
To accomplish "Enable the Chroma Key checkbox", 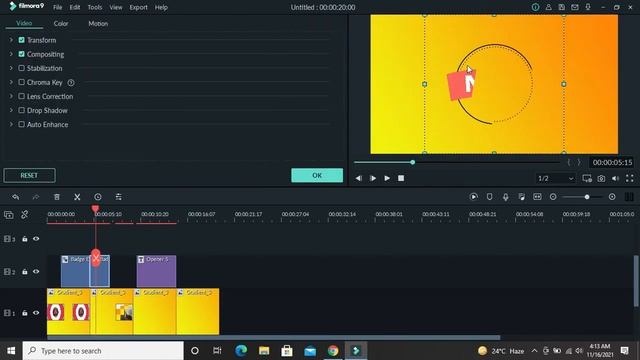I will [x=22, y=82].
